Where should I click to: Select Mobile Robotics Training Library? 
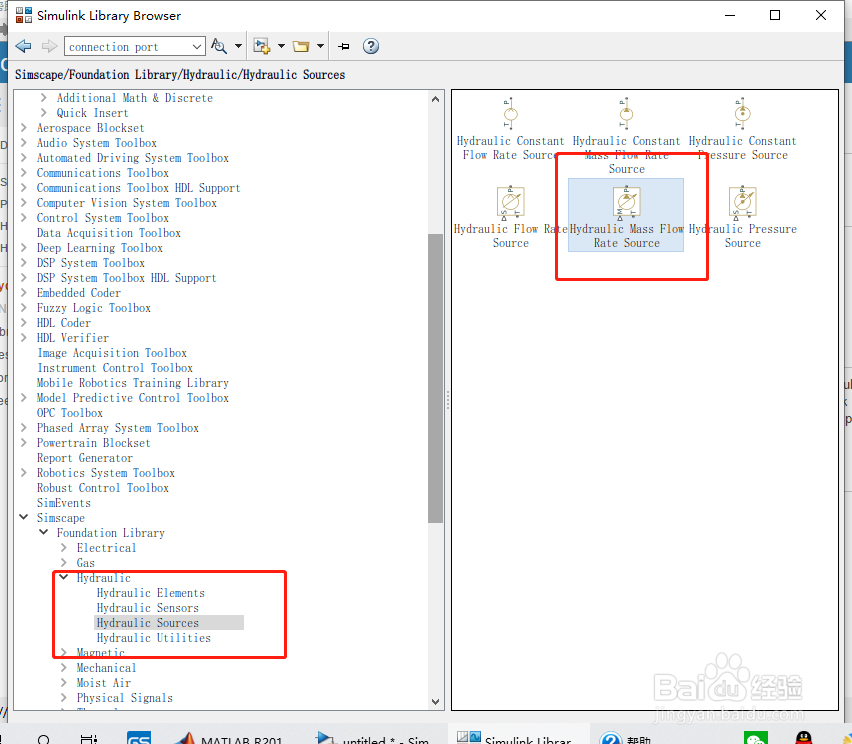click(133, 383)
